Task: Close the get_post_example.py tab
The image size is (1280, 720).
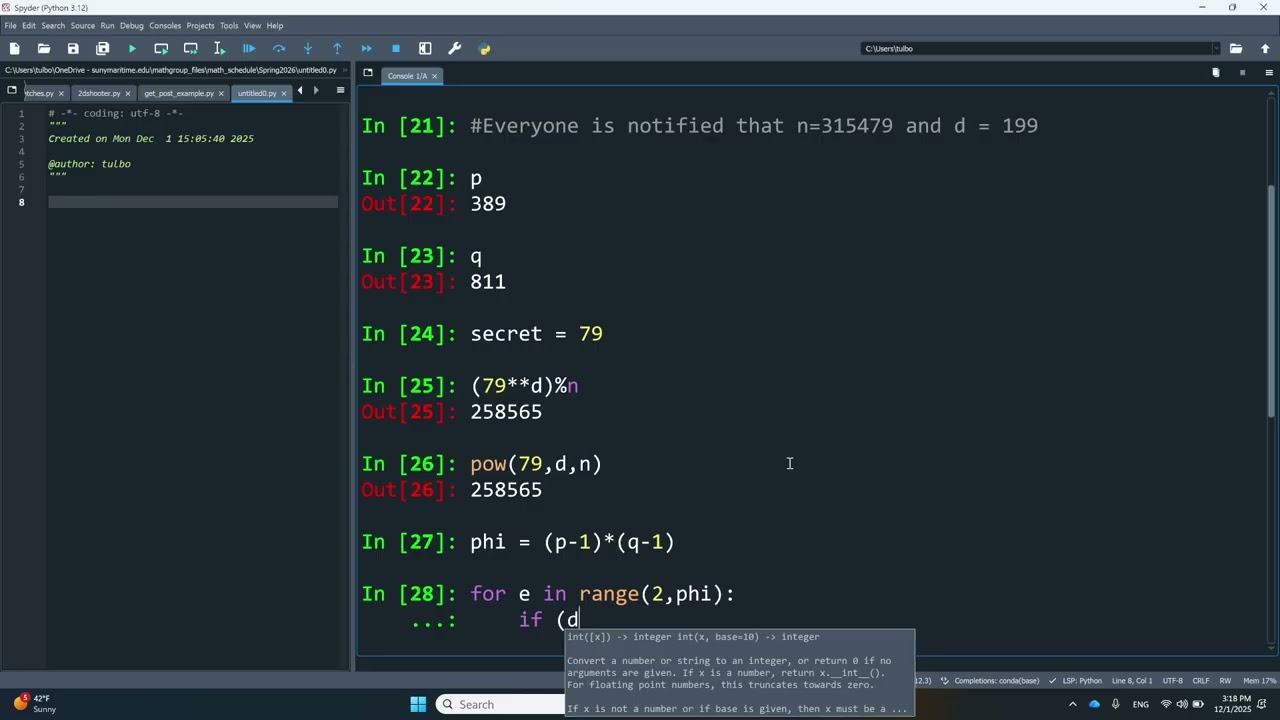Action: (x=222, y=93)
